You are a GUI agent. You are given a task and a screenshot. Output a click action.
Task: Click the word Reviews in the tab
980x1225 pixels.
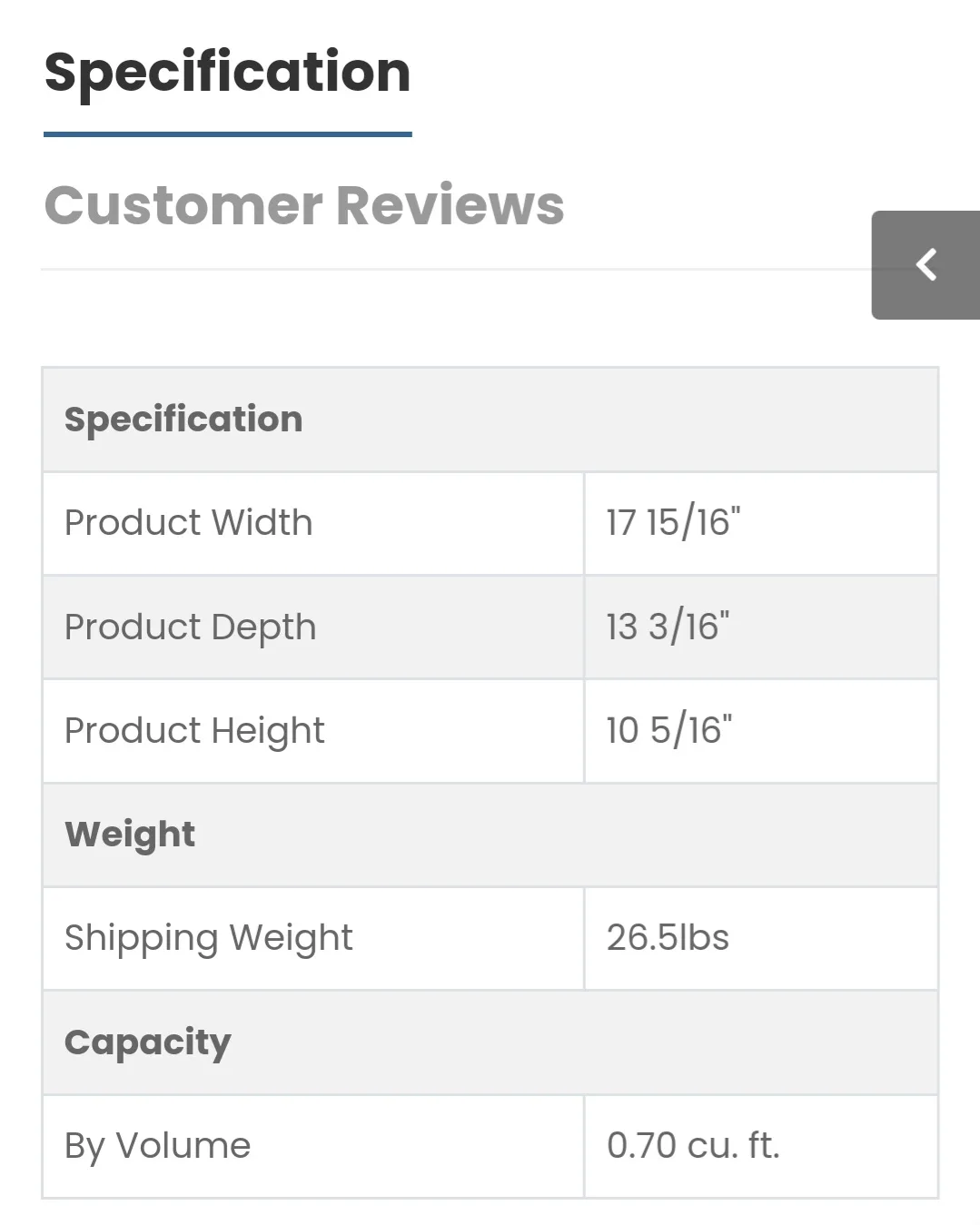coord(450,205)
